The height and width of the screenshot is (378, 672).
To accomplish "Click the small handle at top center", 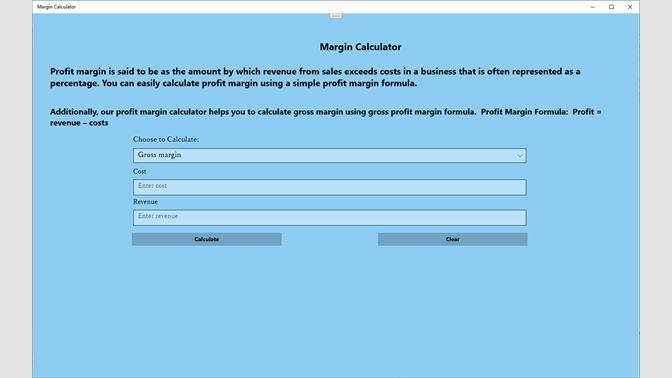I will tap(336, 16).
